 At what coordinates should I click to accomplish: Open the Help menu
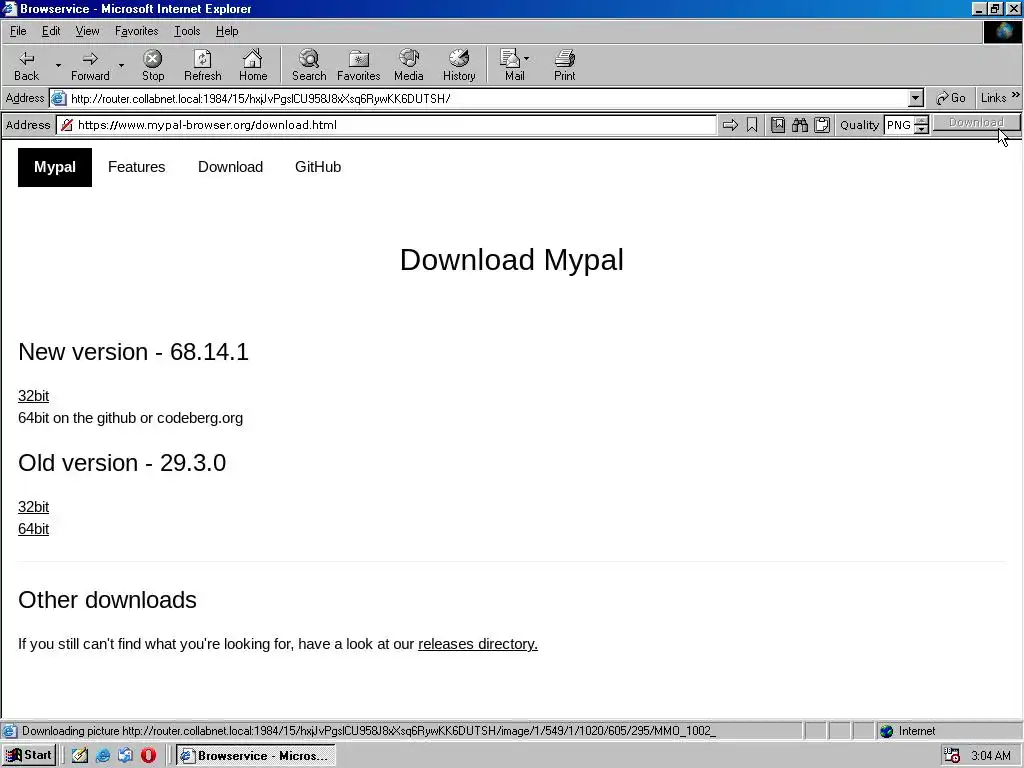[x=227, y=31]
